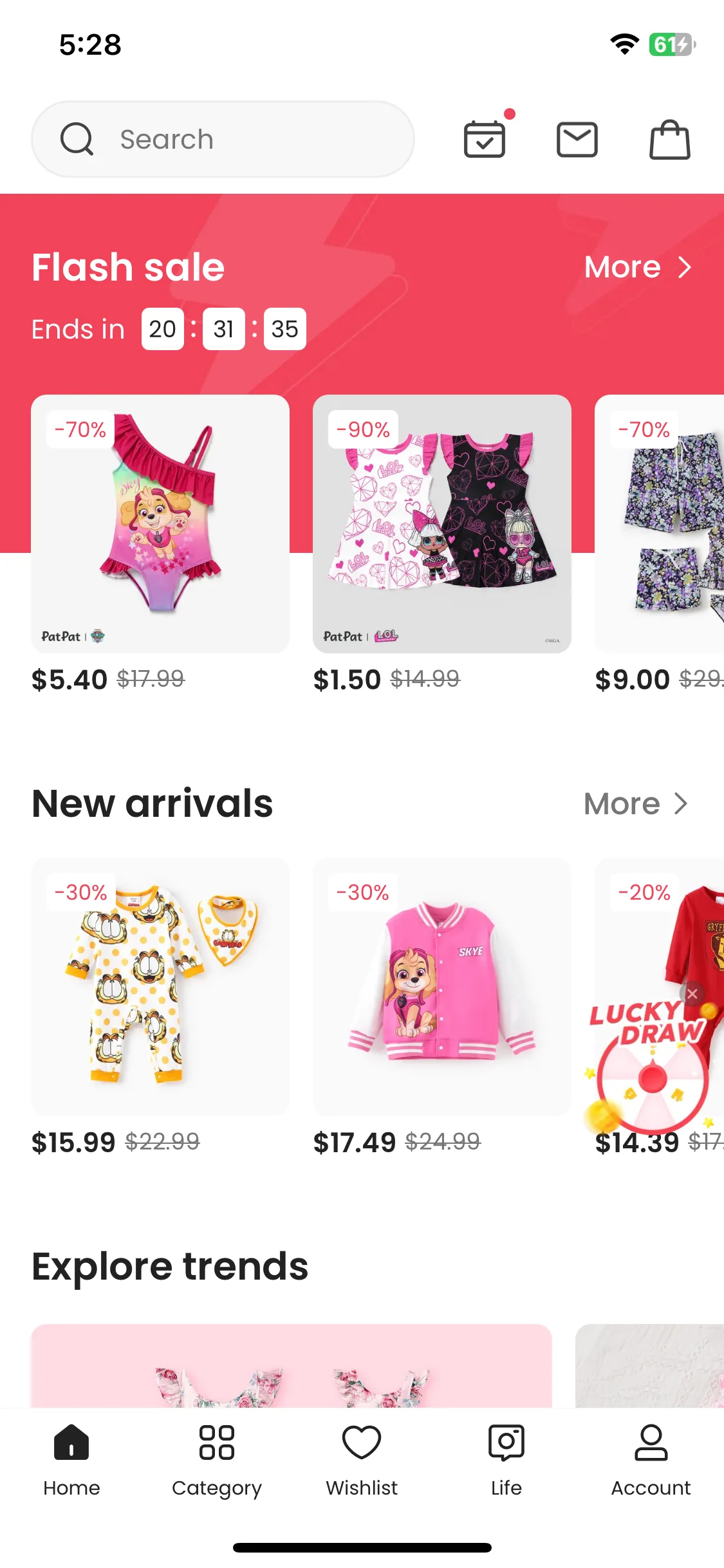Open the pink Explore trends banner
Image resolution: width=724 pixels, height=1568 pixels.
292,1366
